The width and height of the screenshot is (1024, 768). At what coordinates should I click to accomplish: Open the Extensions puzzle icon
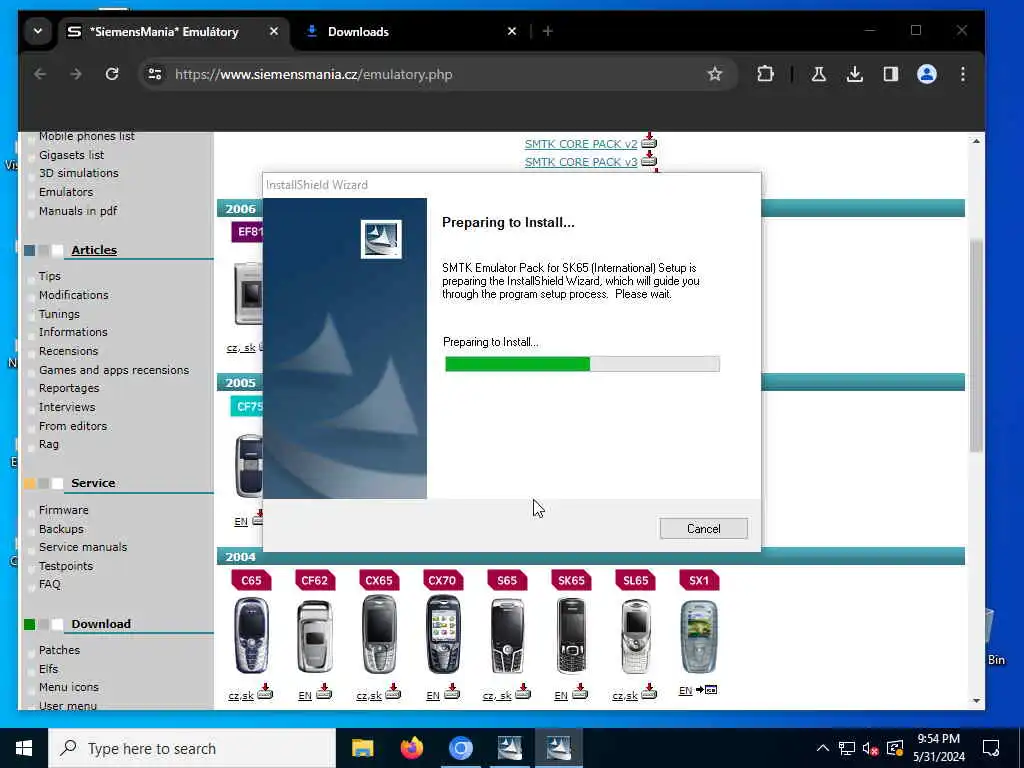click(765, 74)
